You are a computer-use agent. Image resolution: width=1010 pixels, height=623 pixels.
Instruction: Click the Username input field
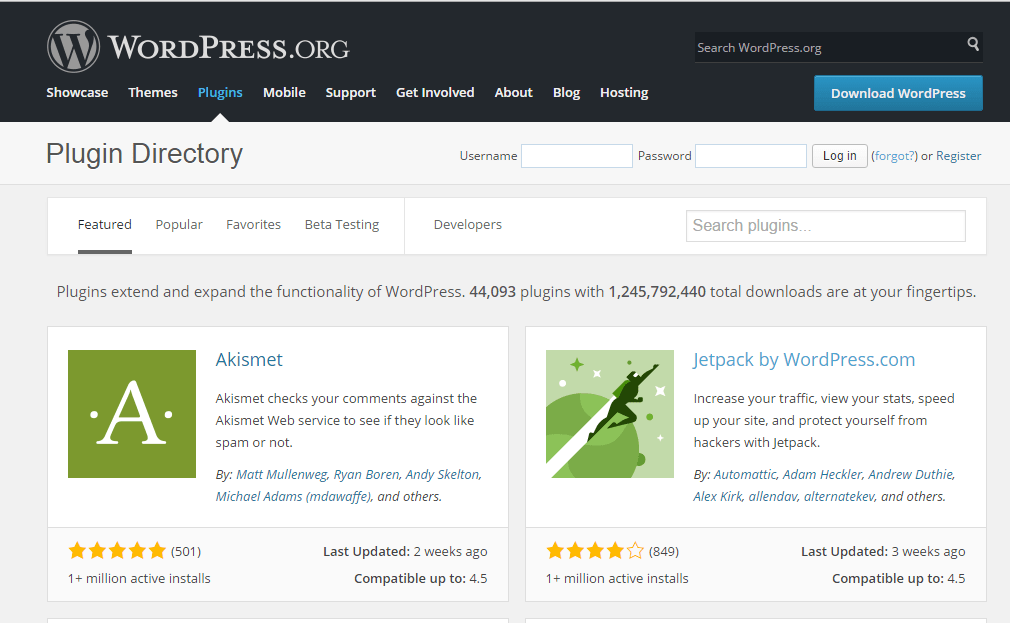pos(576,156)
